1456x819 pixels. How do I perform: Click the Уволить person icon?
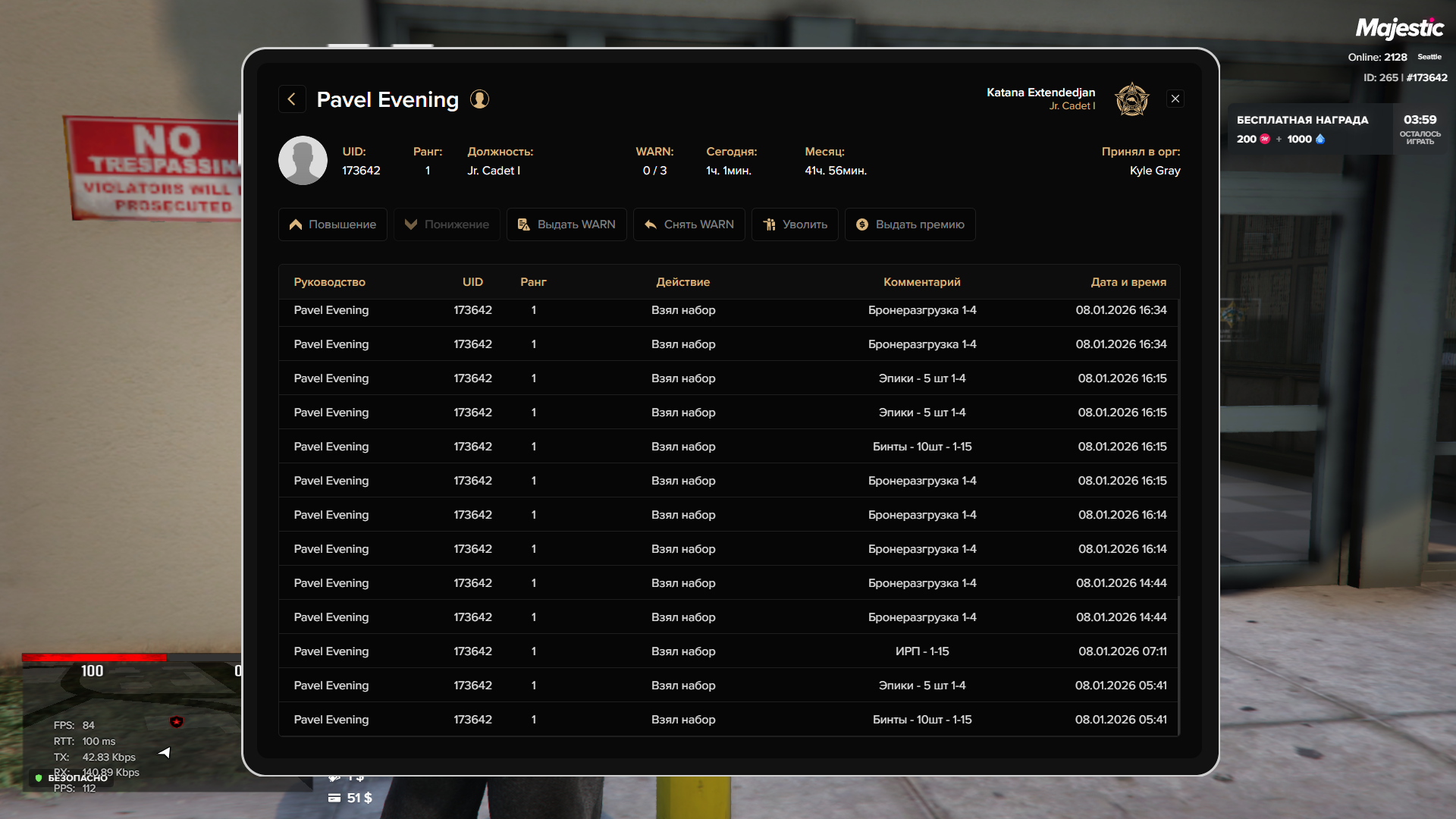[x=769, y=224]
